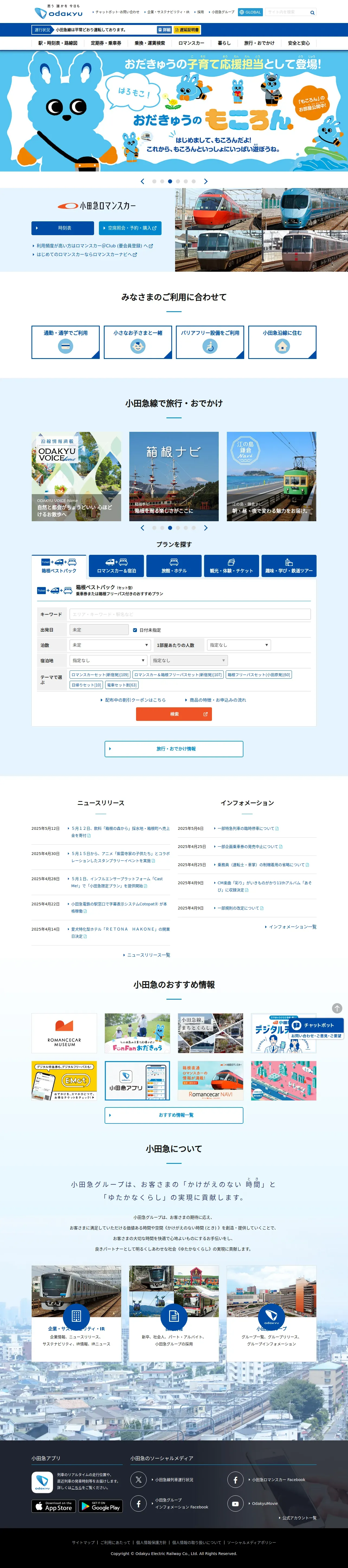Viewport: 348px width, 1568px height.
Task: Open second 宿泊地 disabled dropdown
Action: pyautogui.click(x=189, y=660)
